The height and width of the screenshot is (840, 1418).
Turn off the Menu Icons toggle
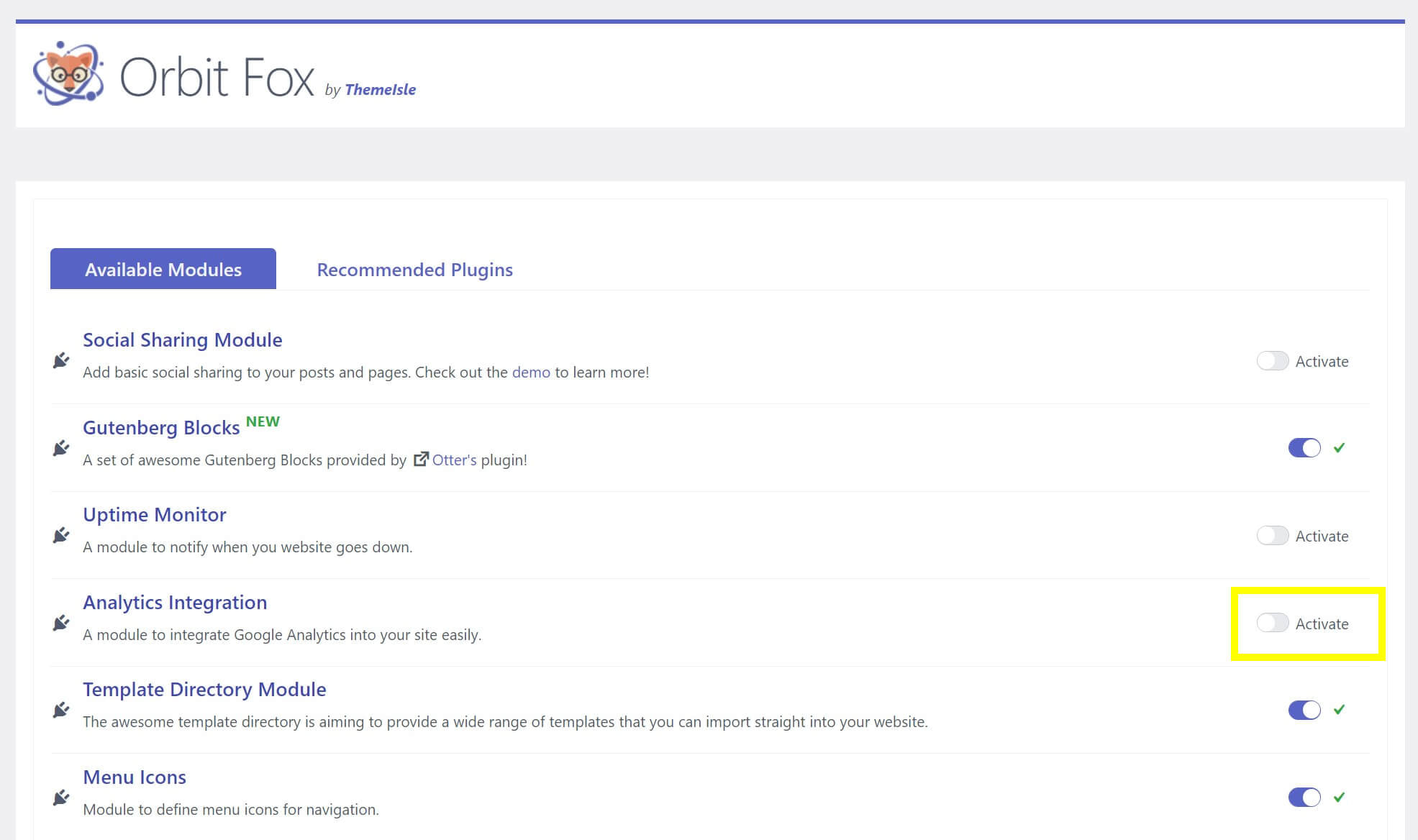tap(1304, 797)
